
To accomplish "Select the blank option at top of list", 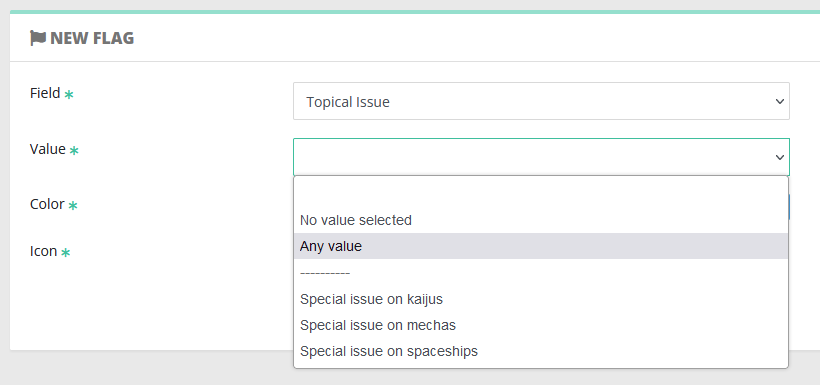I will click(541, 194).
